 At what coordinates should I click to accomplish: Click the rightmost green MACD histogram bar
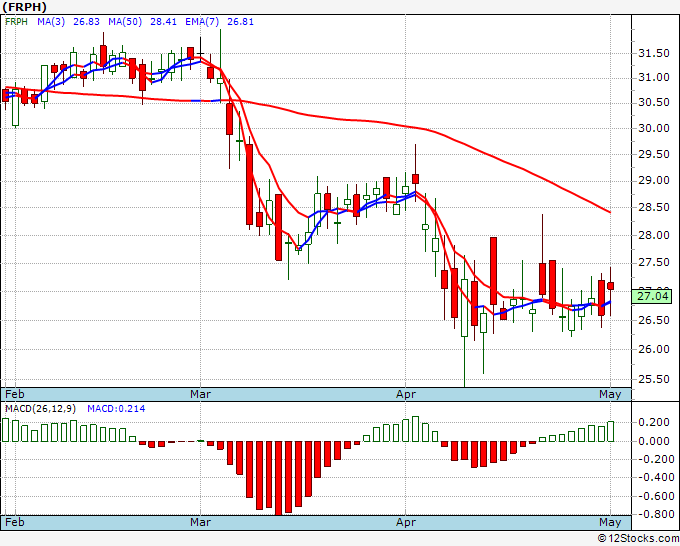tap(611, 431)
